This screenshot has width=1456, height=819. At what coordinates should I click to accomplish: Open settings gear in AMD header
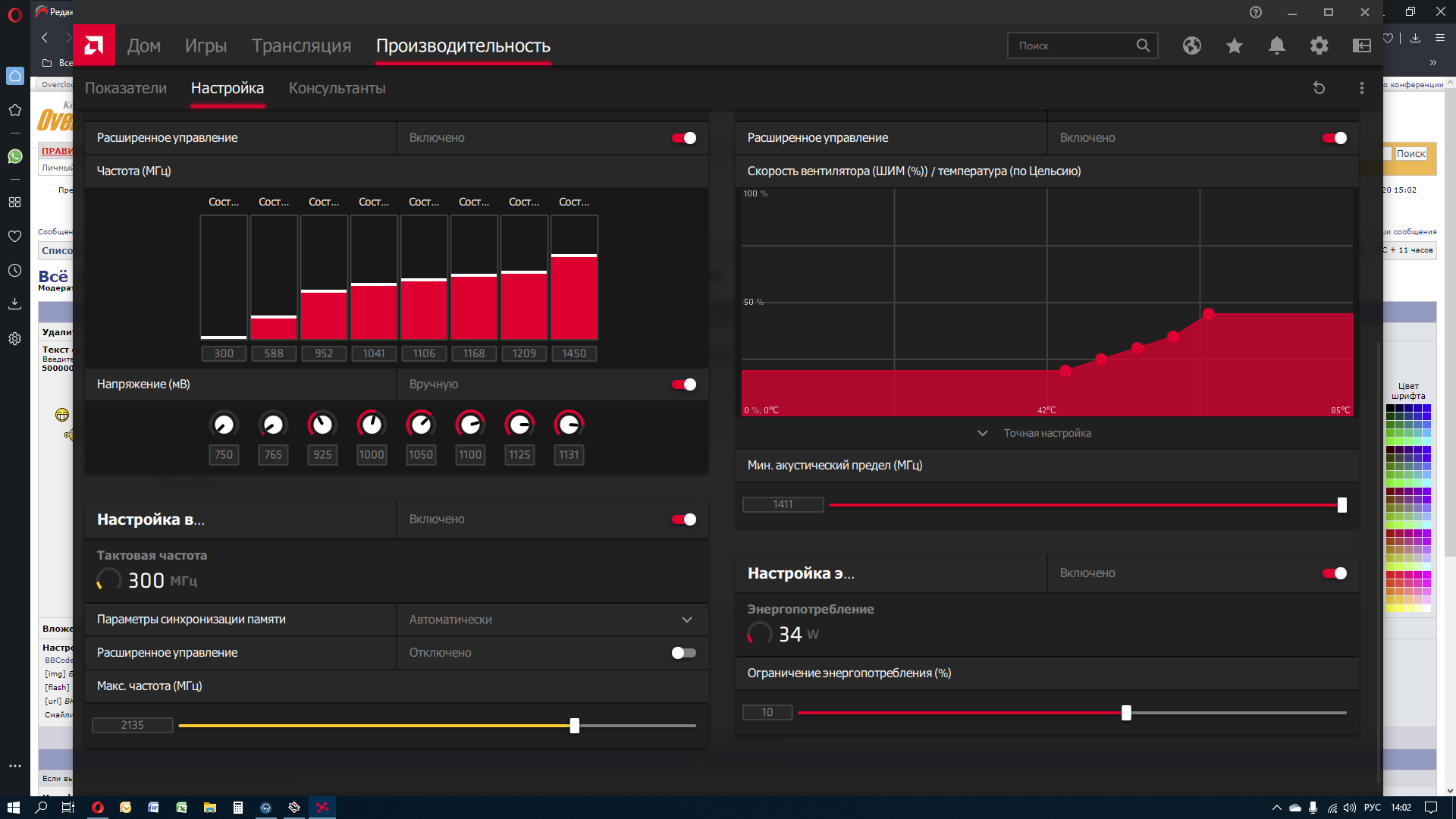(1319, 45)
